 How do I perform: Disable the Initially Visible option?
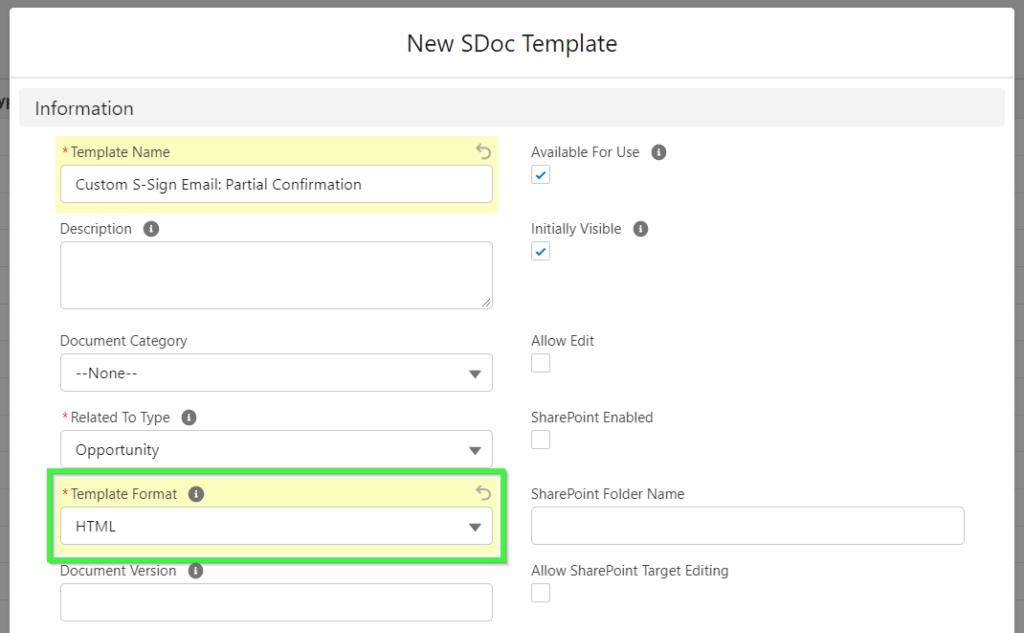(x=540, y=251)
